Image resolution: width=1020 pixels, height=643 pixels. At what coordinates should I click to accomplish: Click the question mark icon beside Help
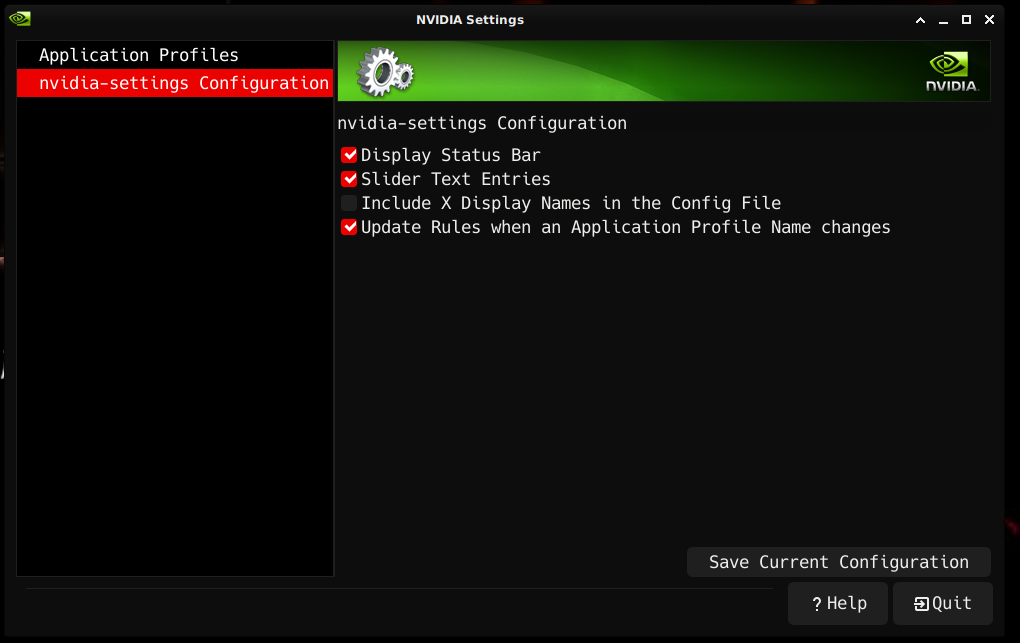point(817,604)
